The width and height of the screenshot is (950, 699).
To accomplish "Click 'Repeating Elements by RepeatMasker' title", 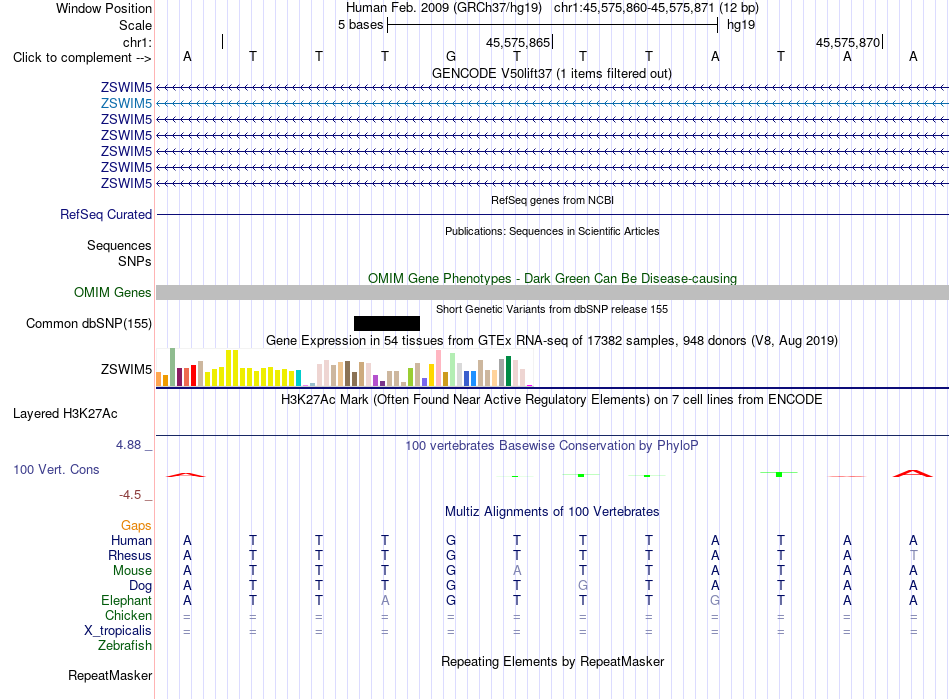I will pyautogui.click(x=553, y=661).
